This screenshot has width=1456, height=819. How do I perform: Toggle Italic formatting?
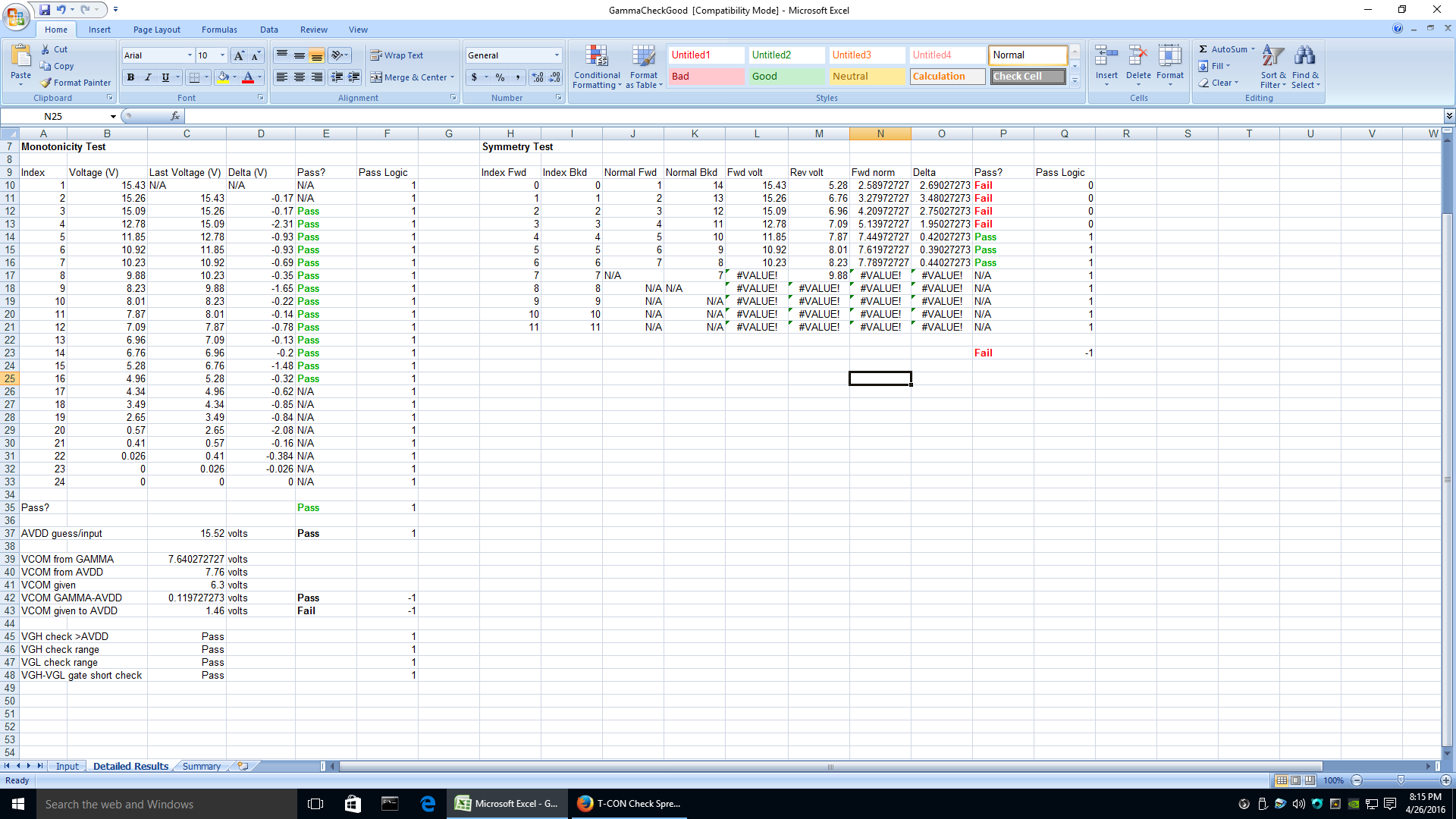[148, 77]
